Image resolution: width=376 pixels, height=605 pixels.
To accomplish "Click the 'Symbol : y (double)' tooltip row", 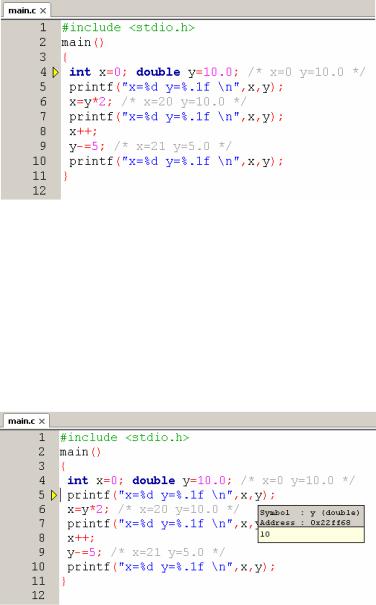I will [310, 513].
